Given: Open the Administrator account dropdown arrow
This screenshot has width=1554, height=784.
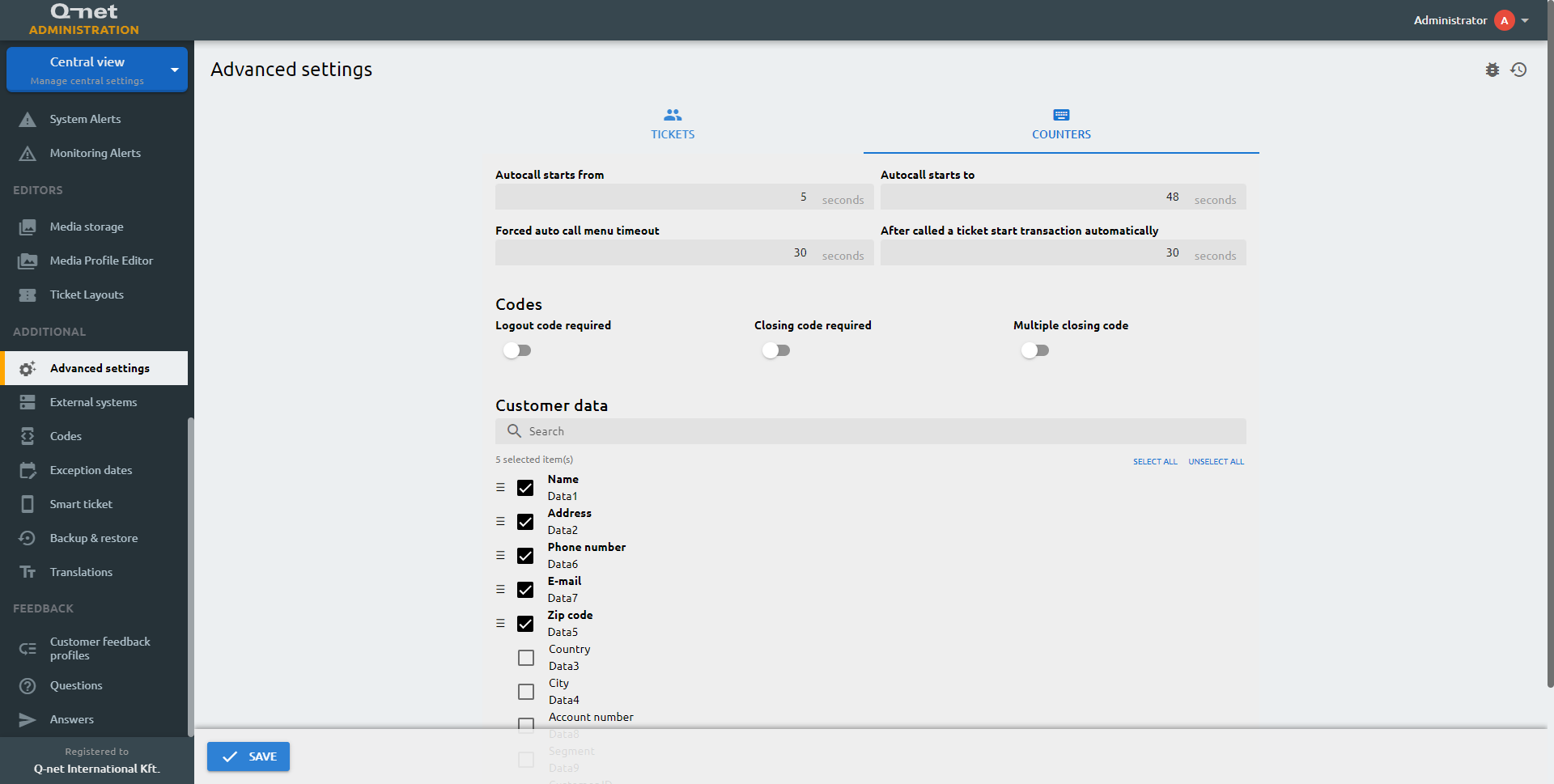Looking at the screenshot, I should click(x=1525, y=21).
